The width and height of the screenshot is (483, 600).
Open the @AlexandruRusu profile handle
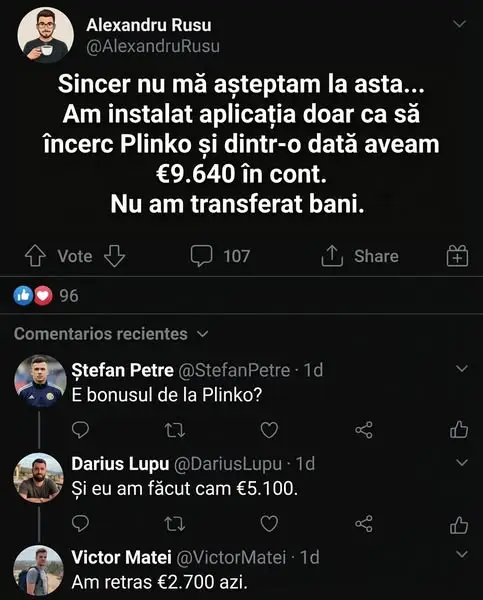(153, 47)
